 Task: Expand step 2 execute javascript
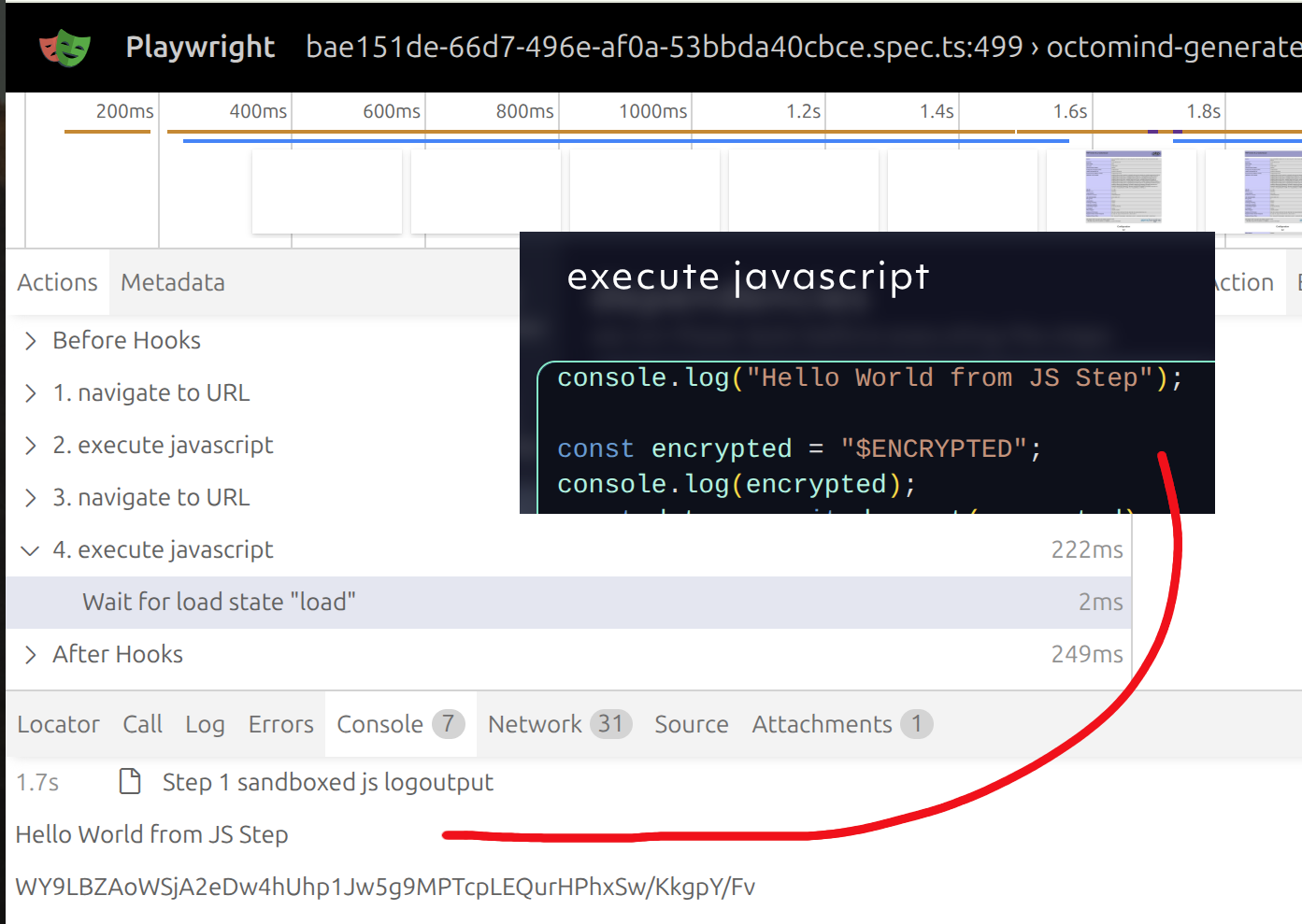pyautogui.click(x=31, y=445)
